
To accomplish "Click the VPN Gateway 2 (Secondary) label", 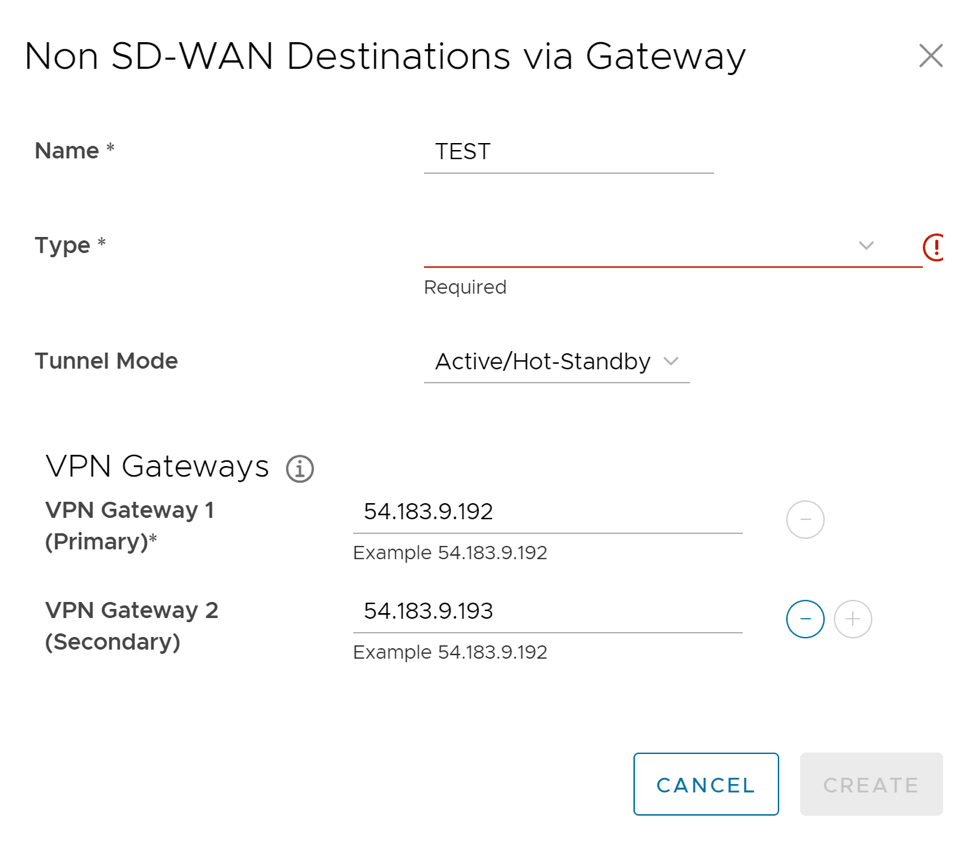I will [x=132, y=626].
